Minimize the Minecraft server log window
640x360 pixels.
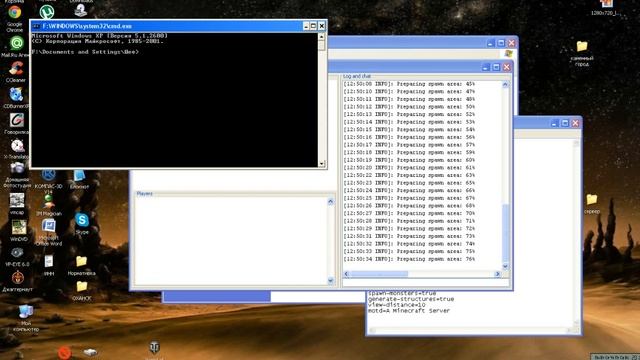[x=485, y=67]
